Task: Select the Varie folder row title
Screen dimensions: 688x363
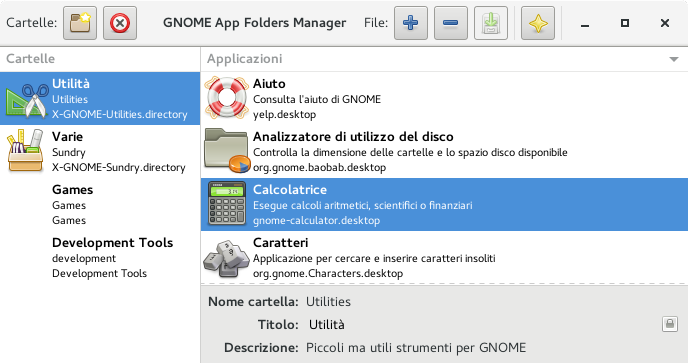Action: 67,137
